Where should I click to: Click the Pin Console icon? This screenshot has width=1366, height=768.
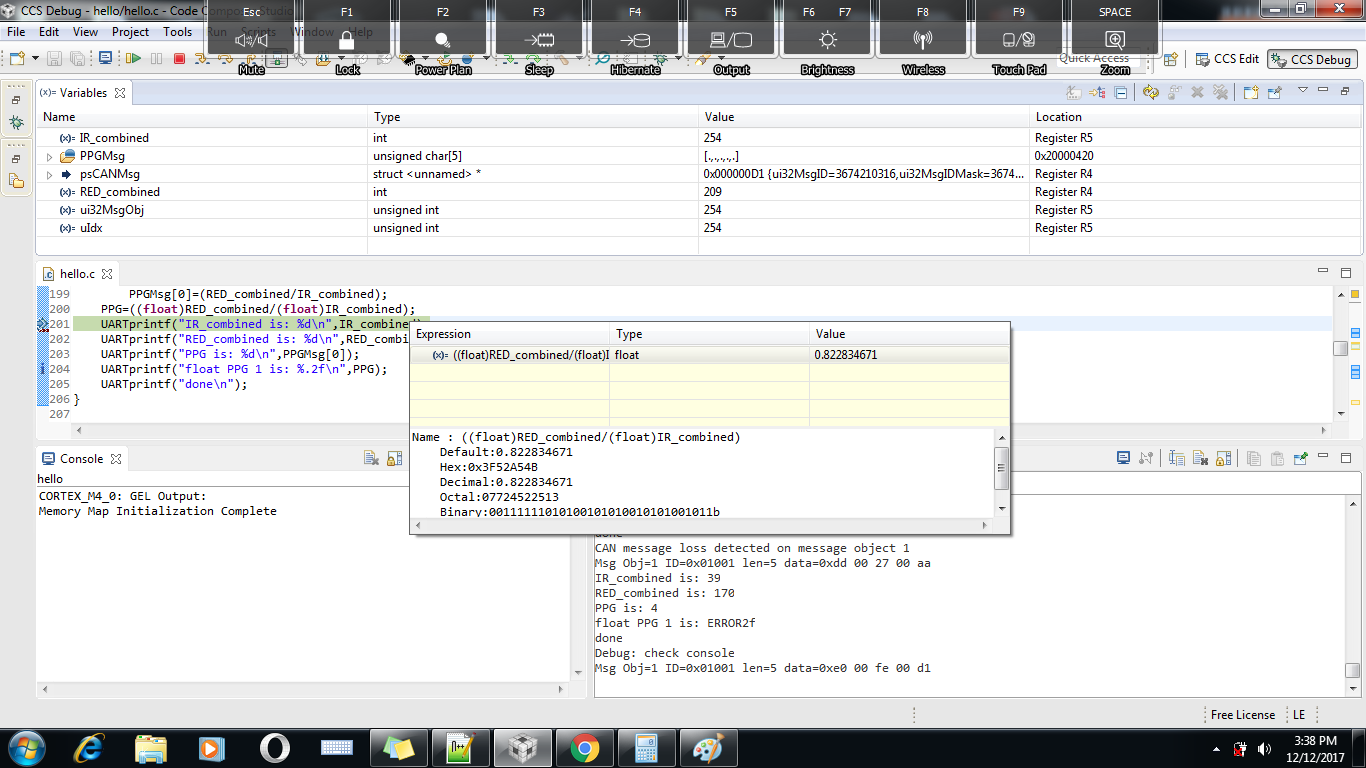pos(1300,459)
